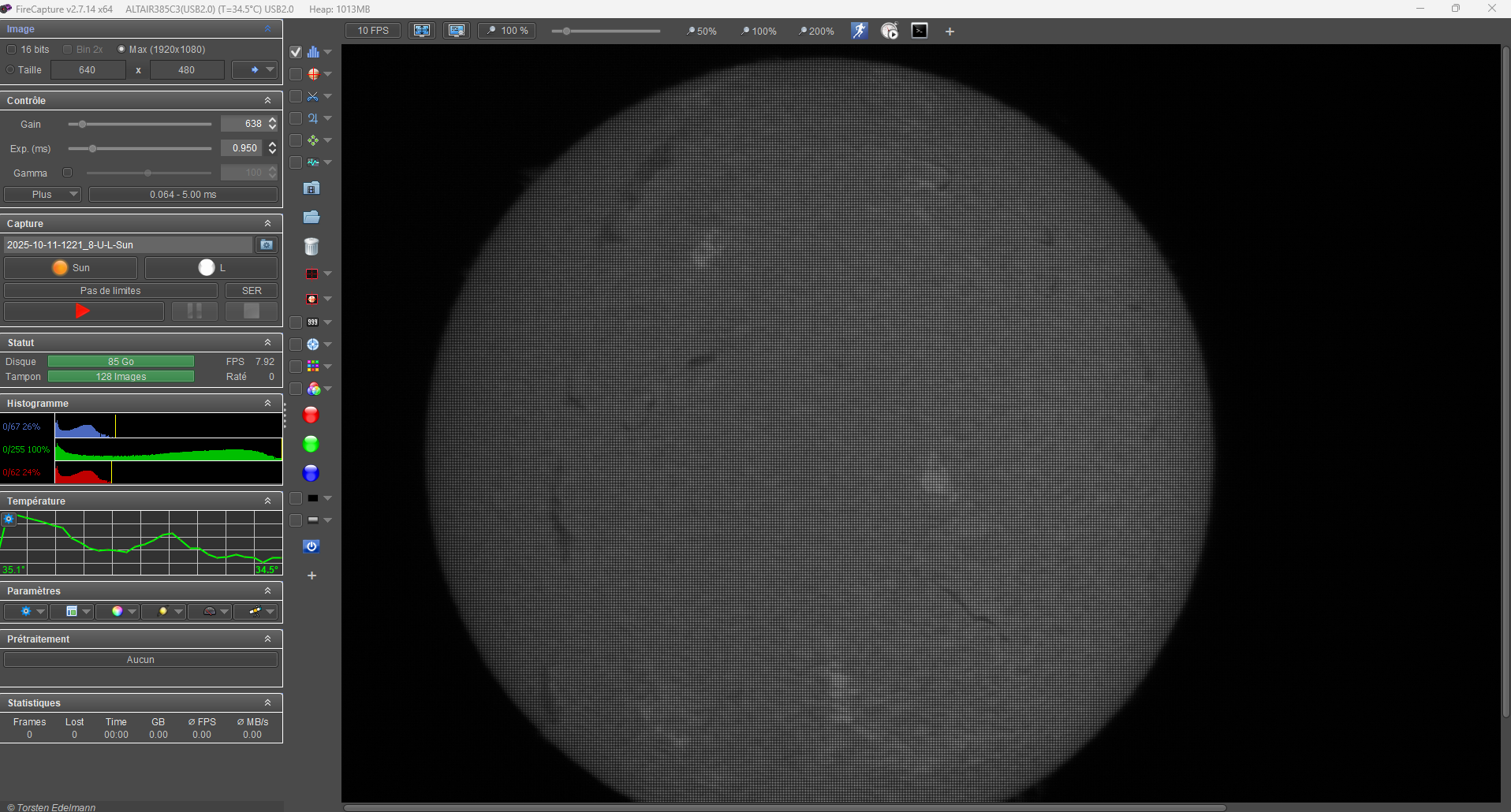Select the Sun target button
The image size is (1511, 812).
tap(70, 268)
